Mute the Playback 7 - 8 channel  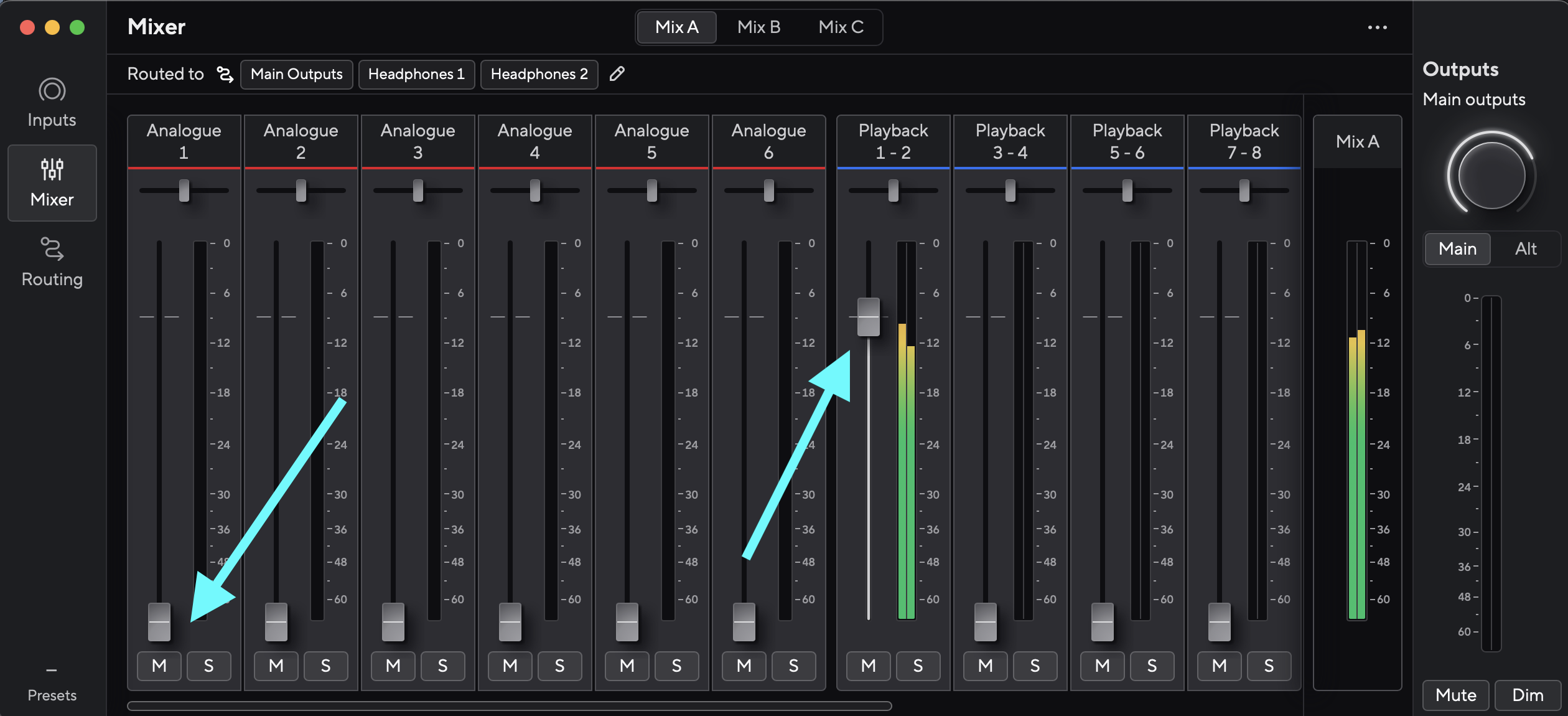[x=1219, y=666]
